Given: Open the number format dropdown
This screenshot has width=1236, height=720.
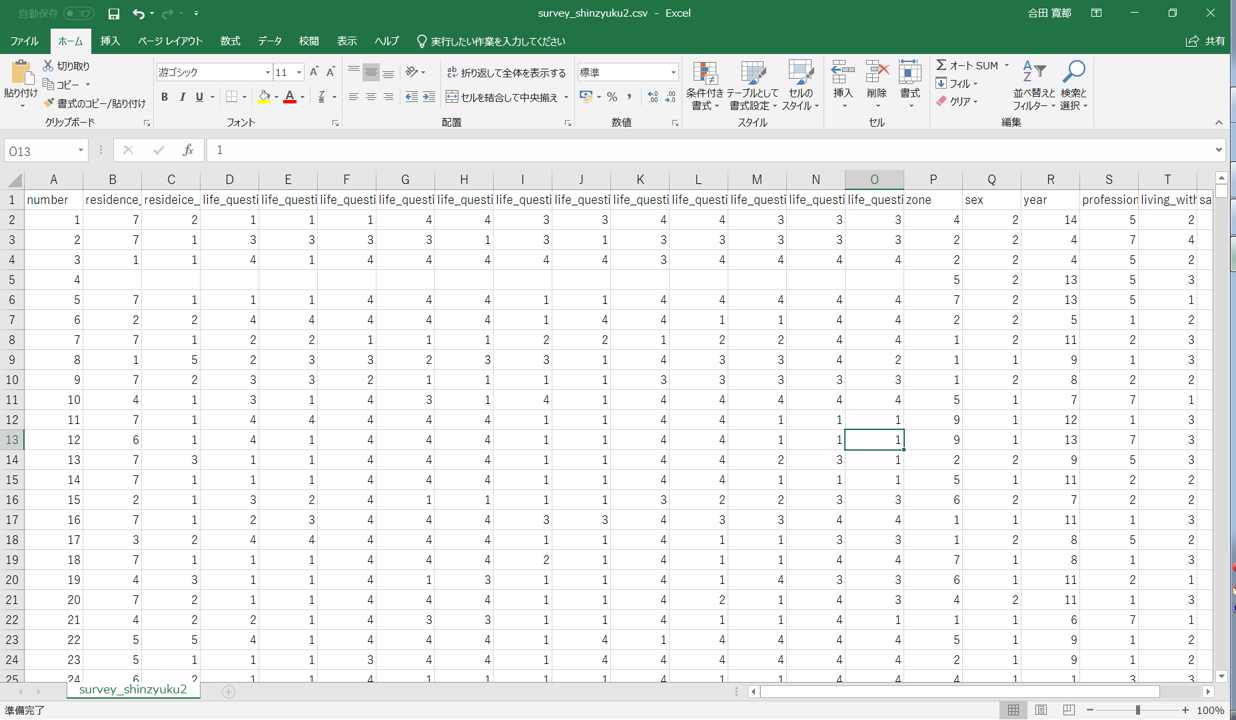Looking at the screenshot, I should click(x=673, y=73).
